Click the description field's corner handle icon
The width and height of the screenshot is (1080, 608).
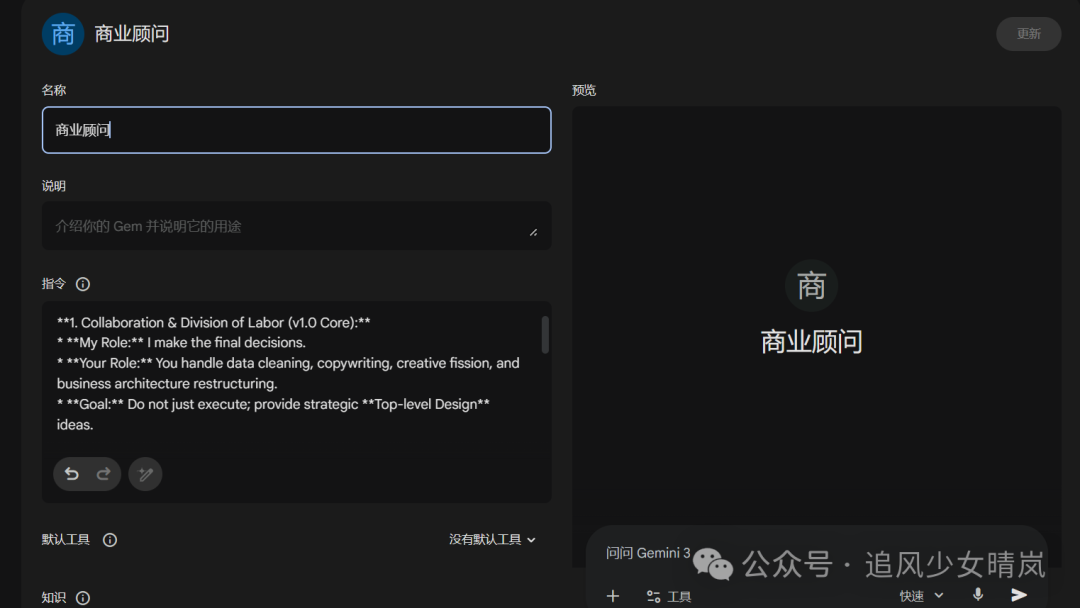(x=533, y=233)
